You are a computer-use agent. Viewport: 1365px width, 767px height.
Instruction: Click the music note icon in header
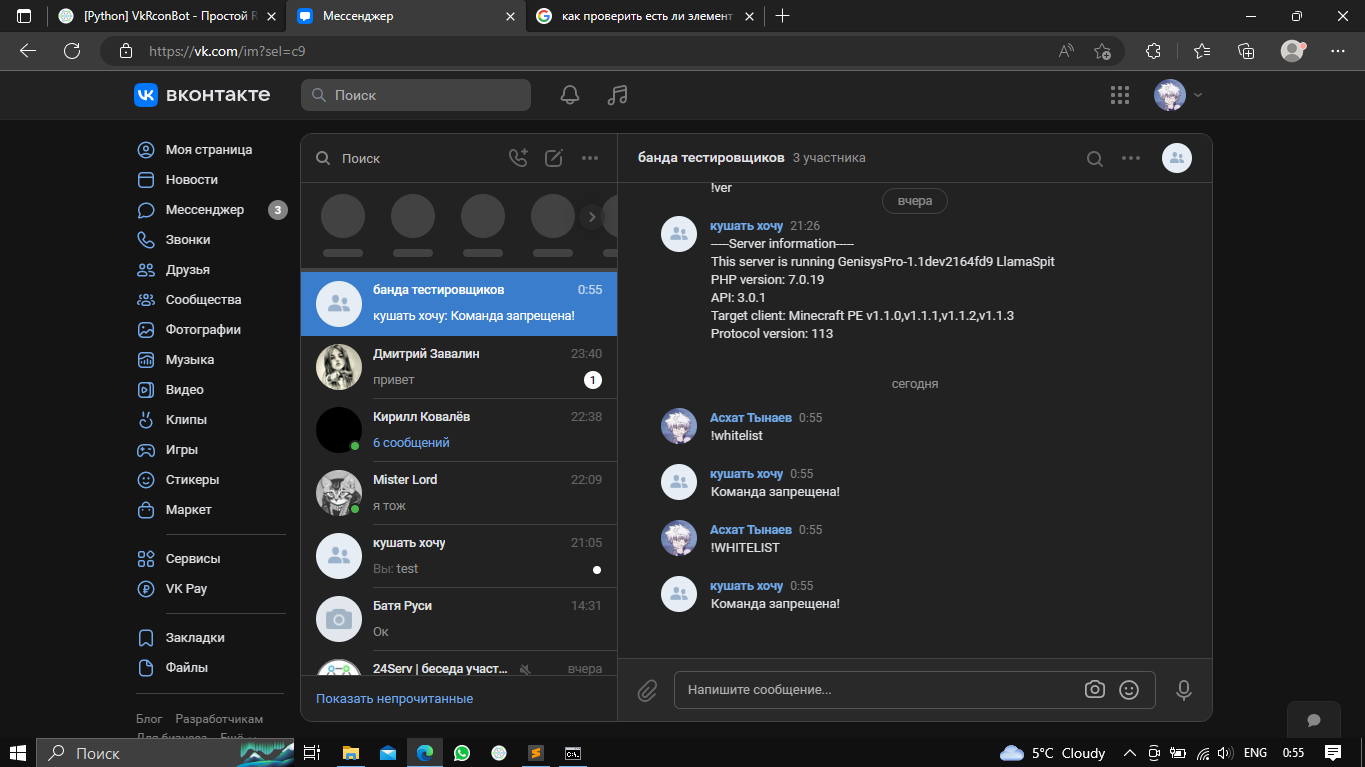click(x=618, y=95)
